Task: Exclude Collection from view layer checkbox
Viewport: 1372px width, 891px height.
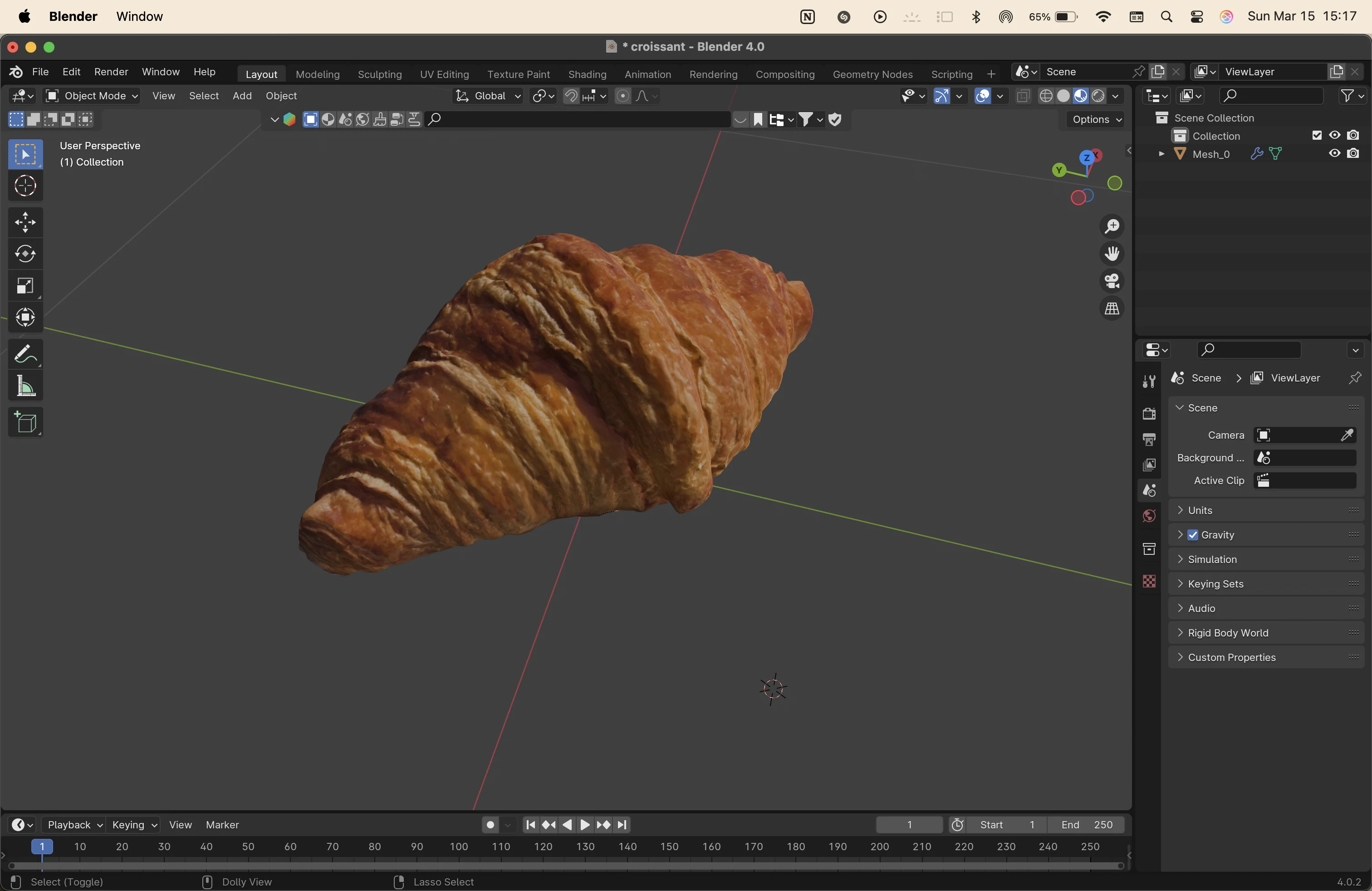Action: 1317,136
